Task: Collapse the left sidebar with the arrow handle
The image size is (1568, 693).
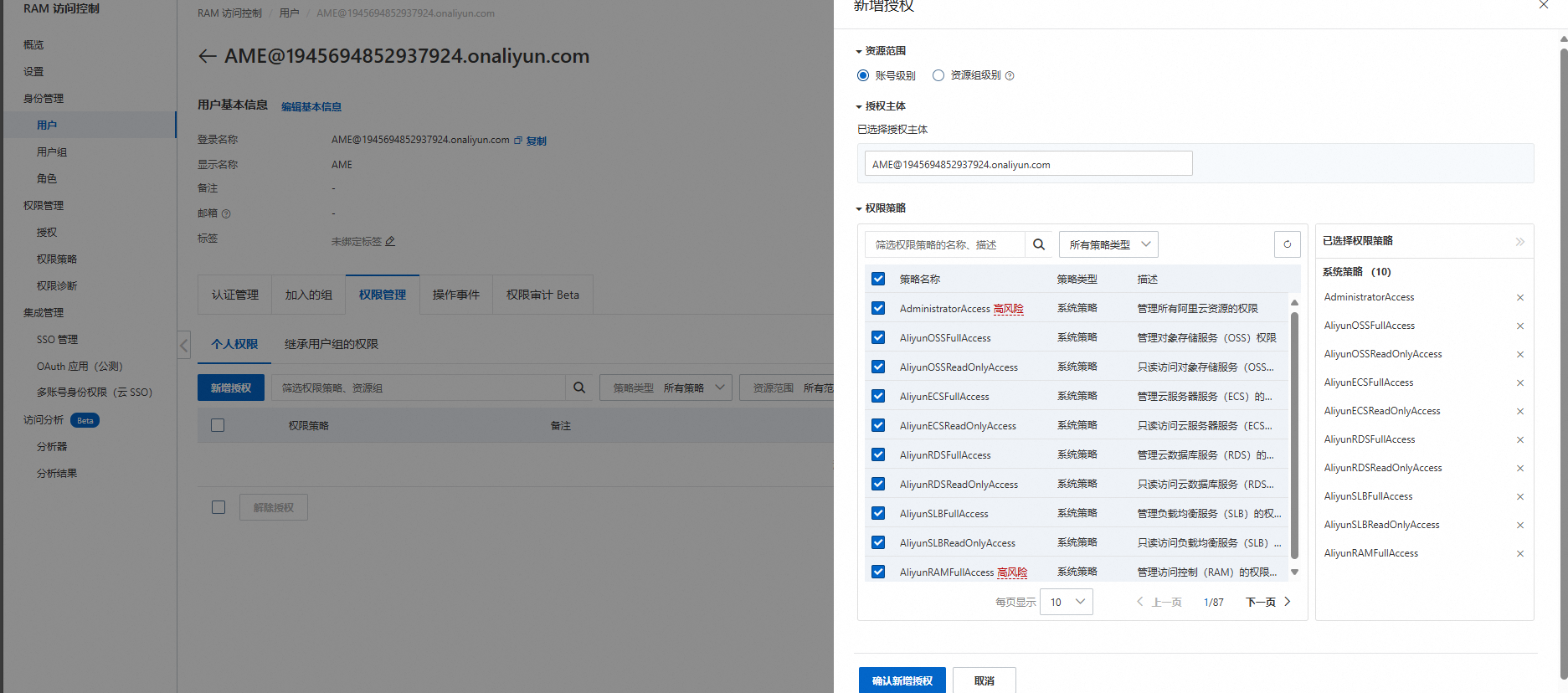Action: 184,344
